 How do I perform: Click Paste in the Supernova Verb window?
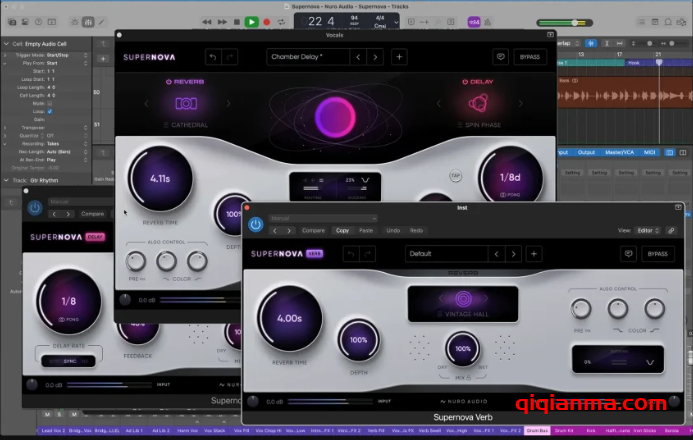click(366, 231)
